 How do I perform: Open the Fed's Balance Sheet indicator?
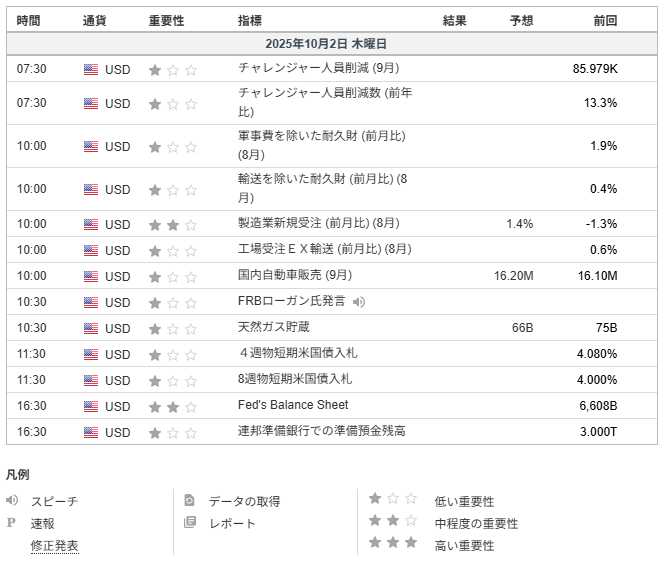click(x=293, y=405)
